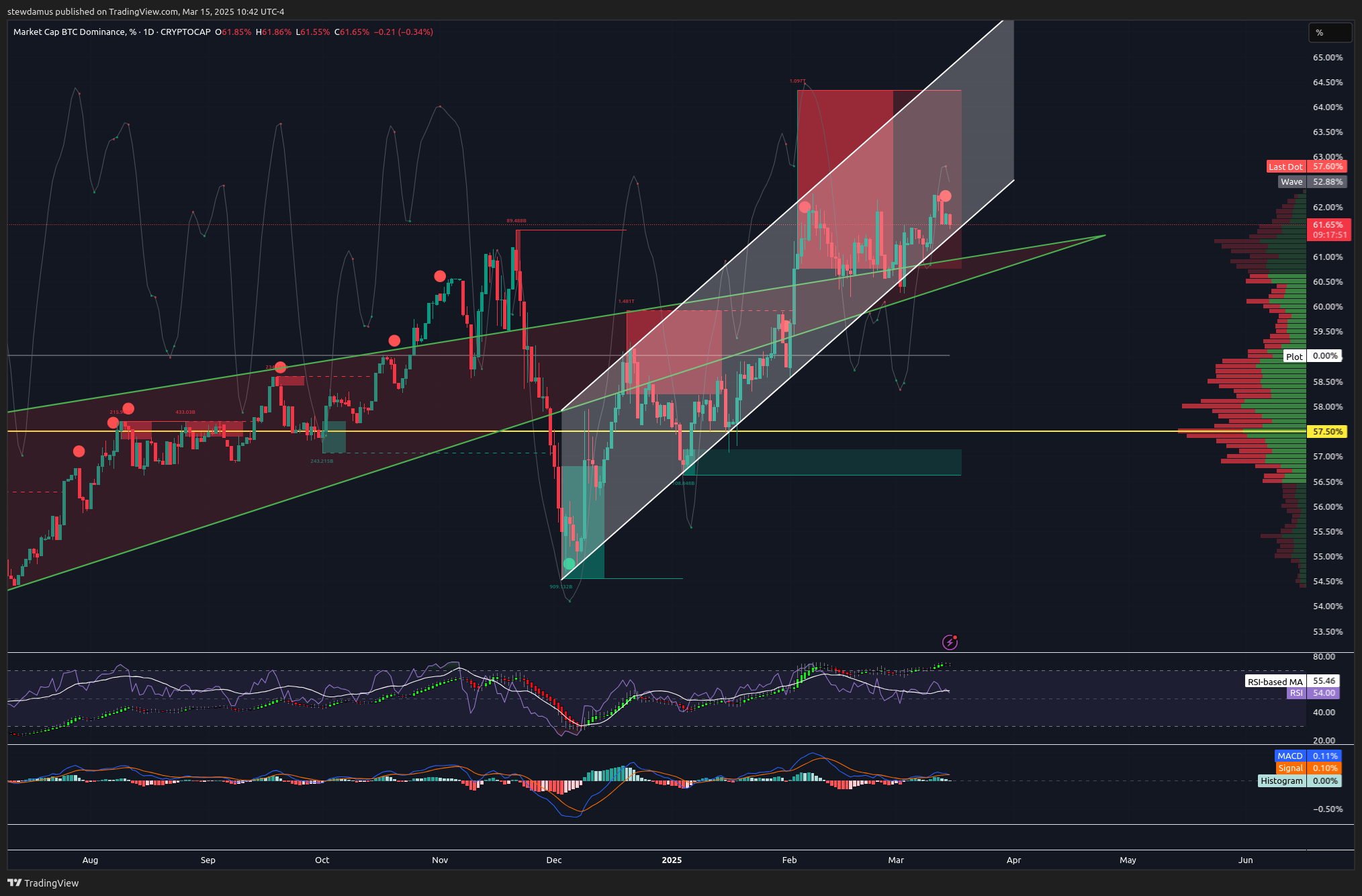This screenshot has height=896, width=1362.
Task: Click the Oct label on time axis
Action: coord(322,860)
